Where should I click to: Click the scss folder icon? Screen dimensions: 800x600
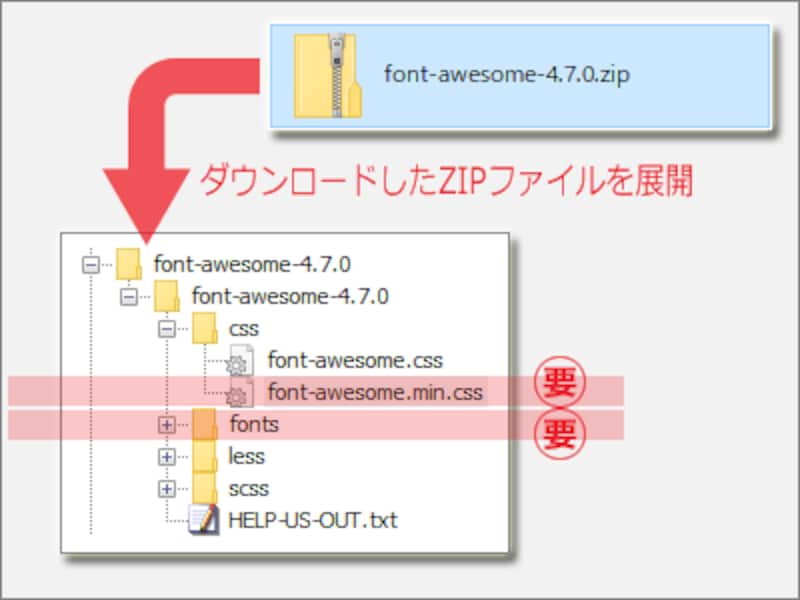coord(205,488)
